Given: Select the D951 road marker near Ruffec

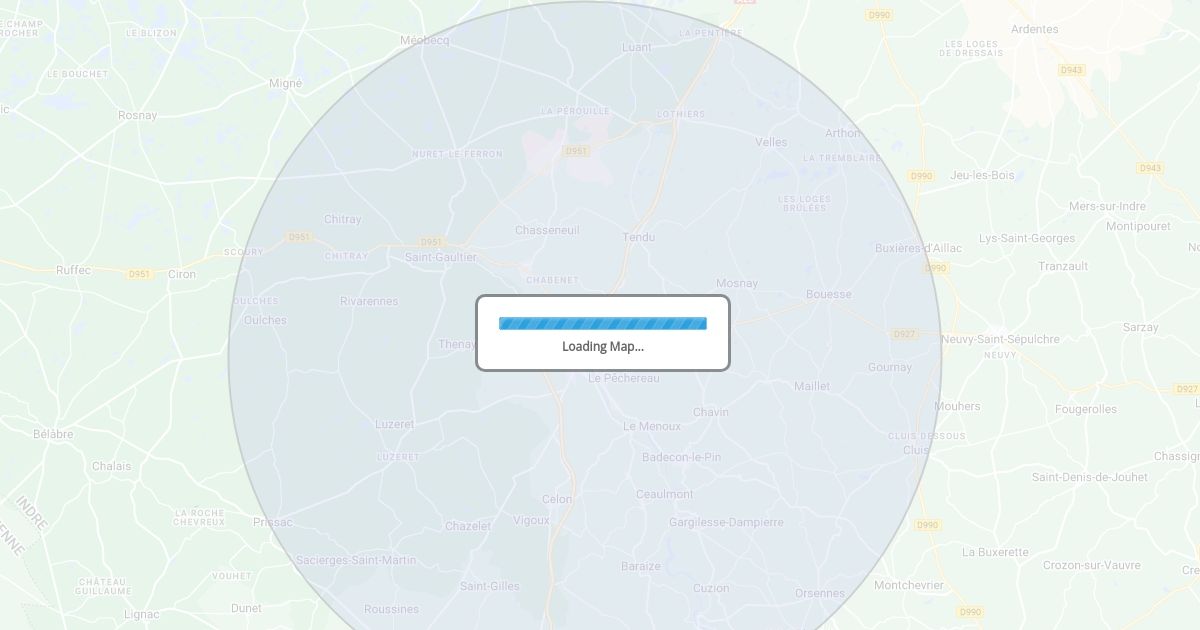Looking at the screenshot, I should pos(139,274).
